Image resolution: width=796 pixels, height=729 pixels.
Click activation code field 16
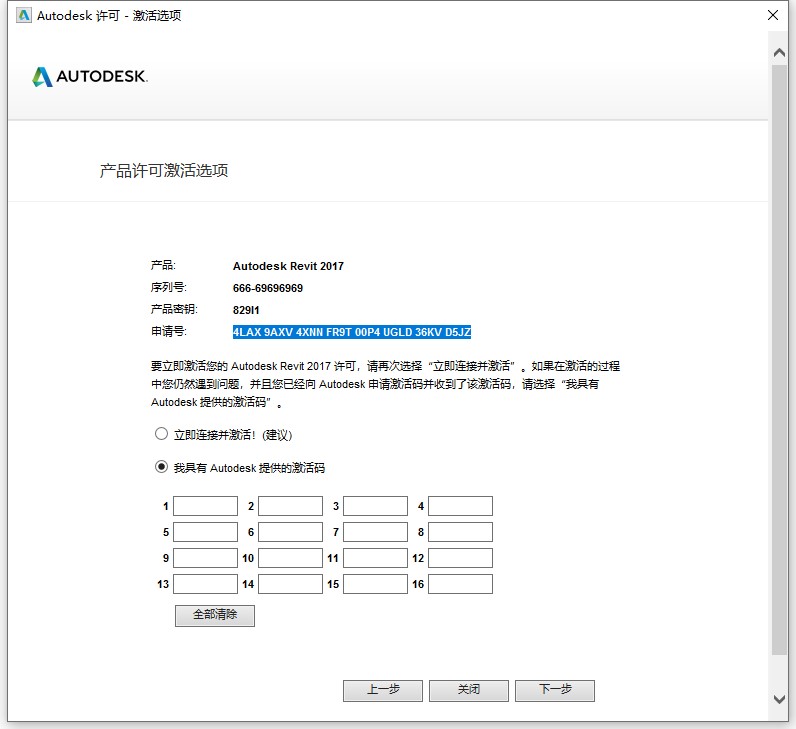[x=460, y=584]
